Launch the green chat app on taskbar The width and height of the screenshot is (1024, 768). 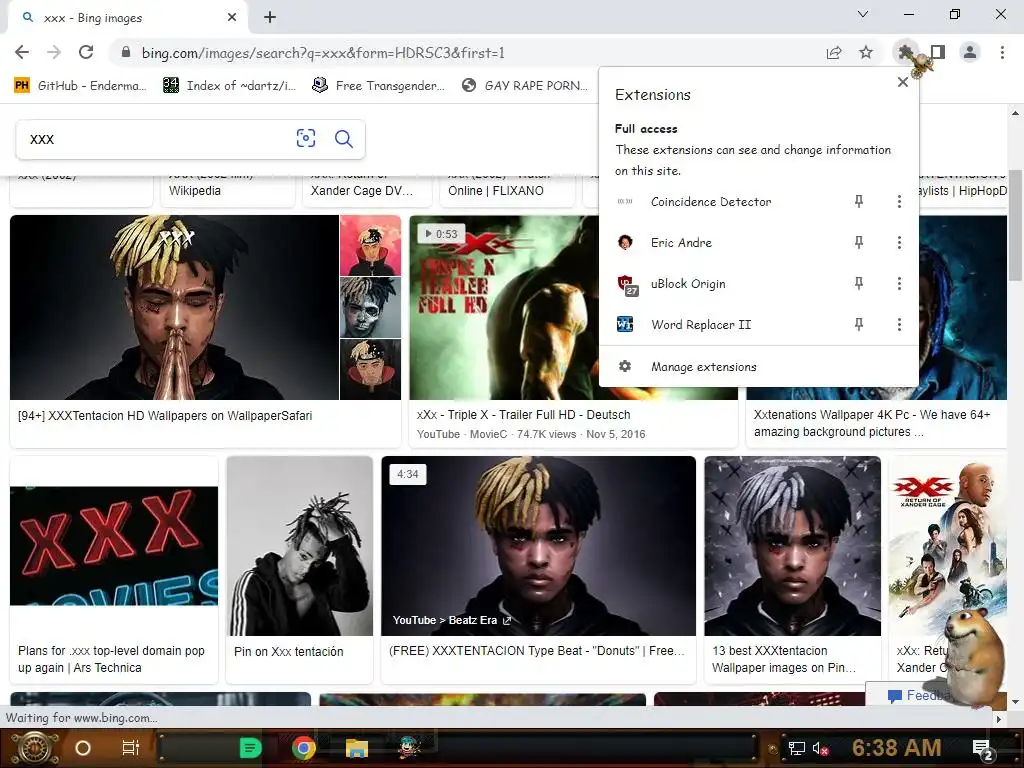tap(250, 748)
